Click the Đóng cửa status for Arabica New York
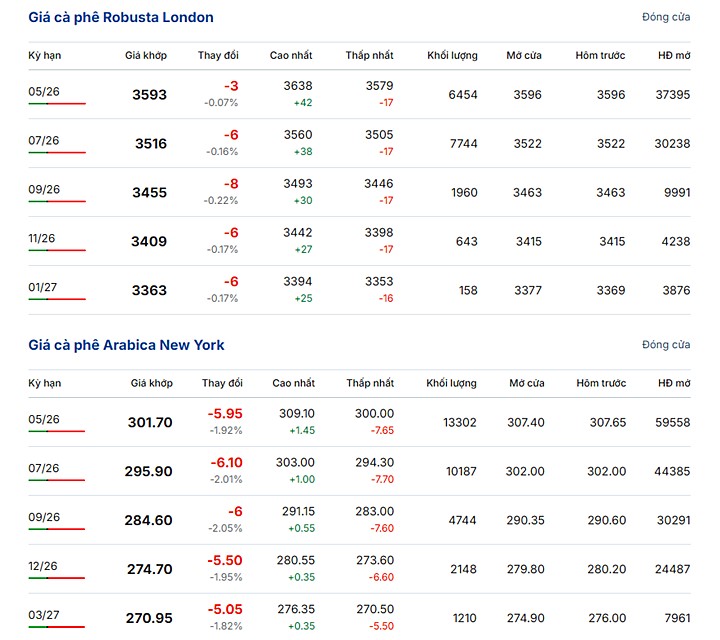This screenshot has width=720, height=640. click(x=666, y=345)
